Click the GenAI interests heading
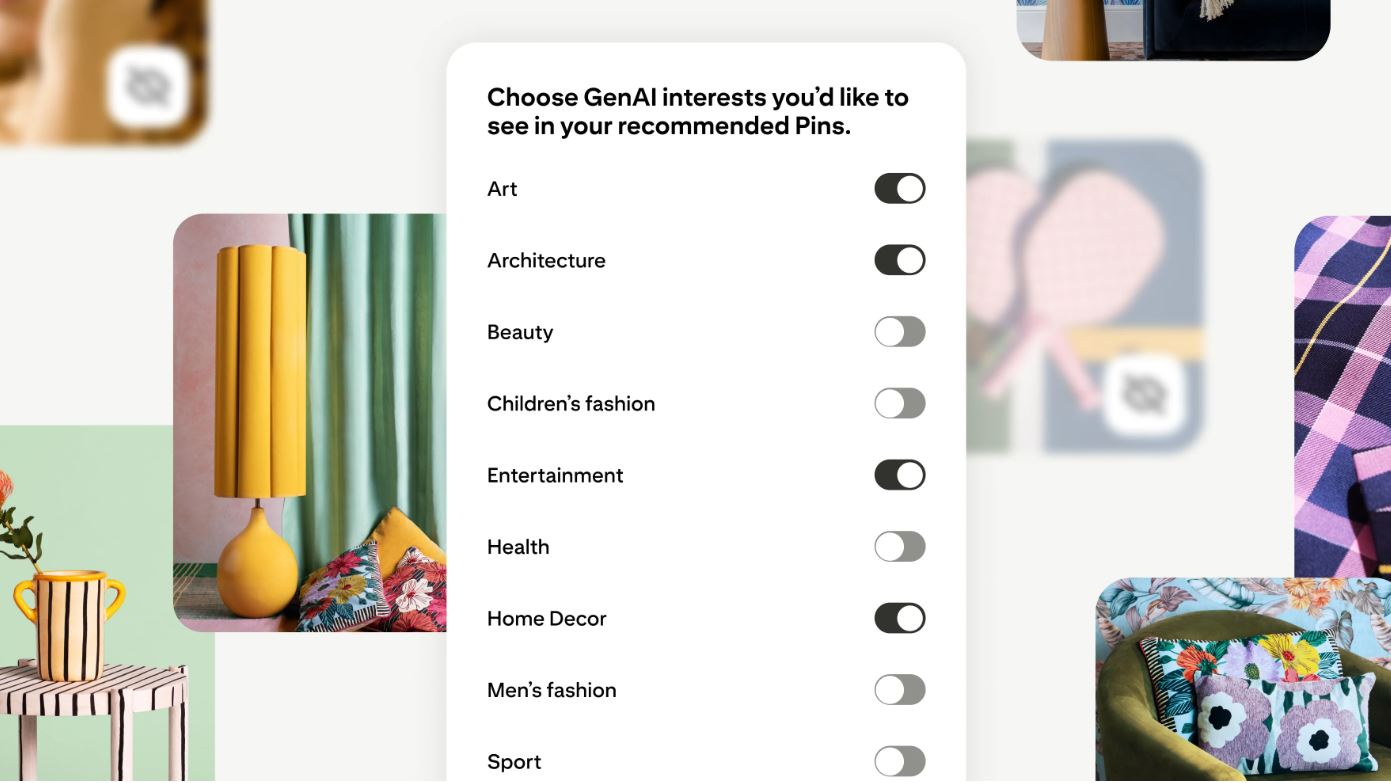This screenshot has height=783, width=1391. [697, 111]
